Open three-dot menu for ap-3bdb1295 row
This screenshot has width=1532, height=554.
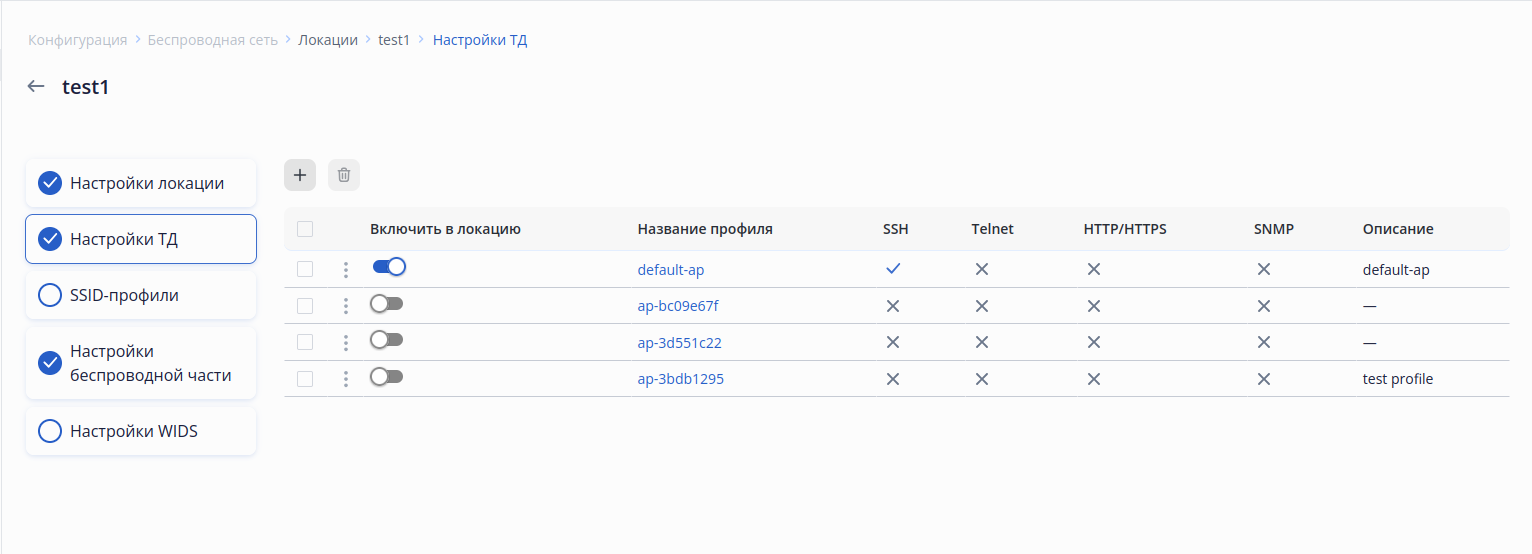(346, 379)
